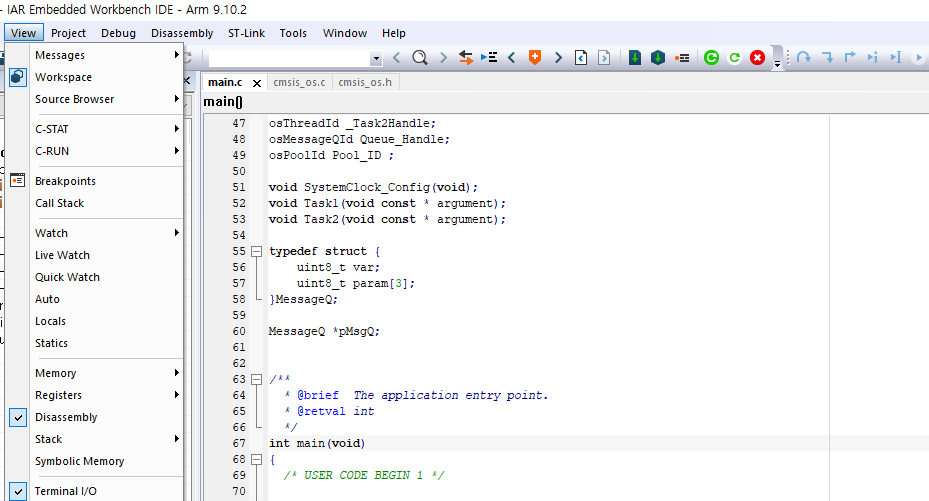Click the main() function navigation bar
Screen dimensions: 929x501
click(566, 102)
